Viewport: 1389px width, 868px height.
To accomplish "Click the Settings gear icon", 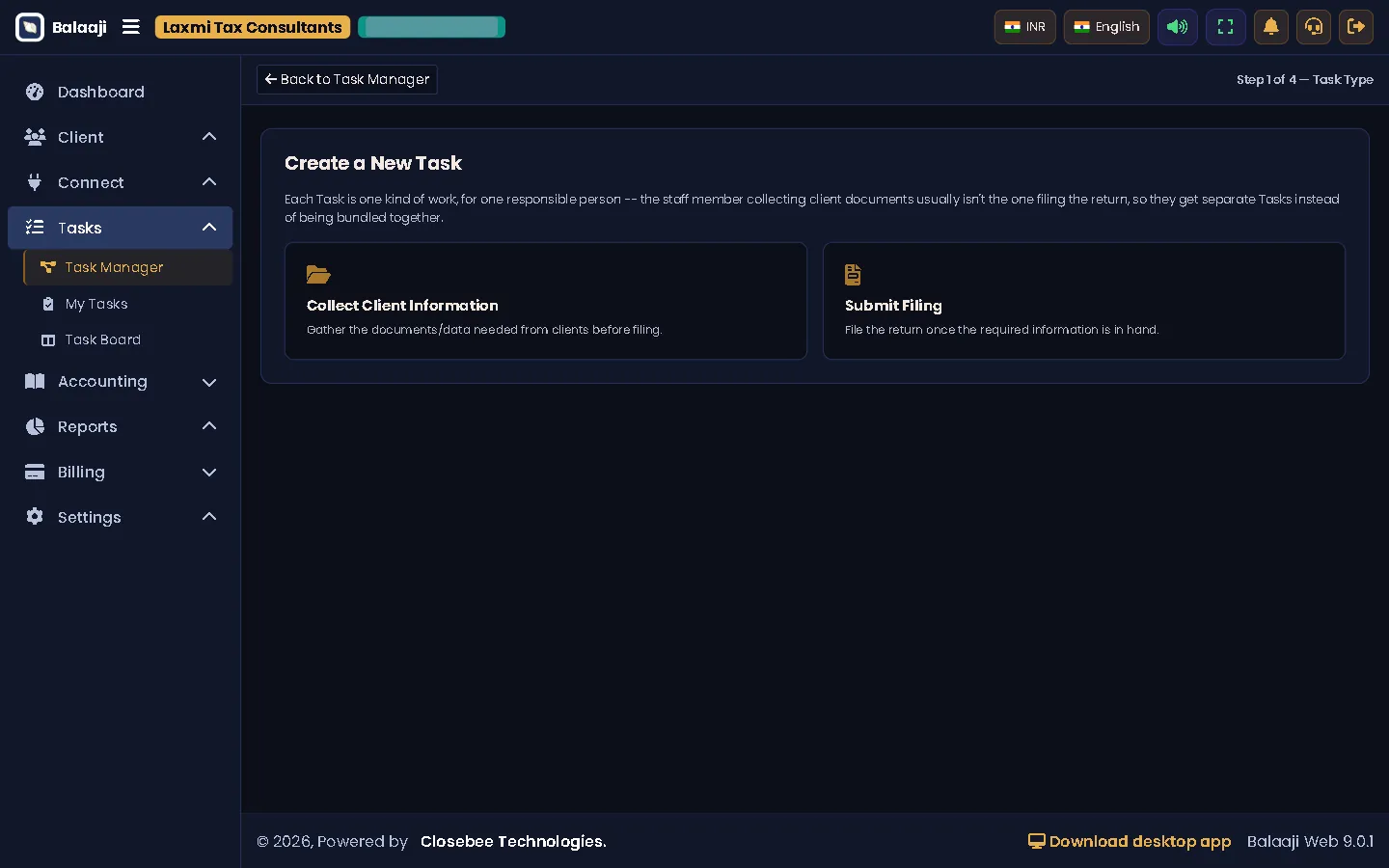I will click(x=35, y=517).
